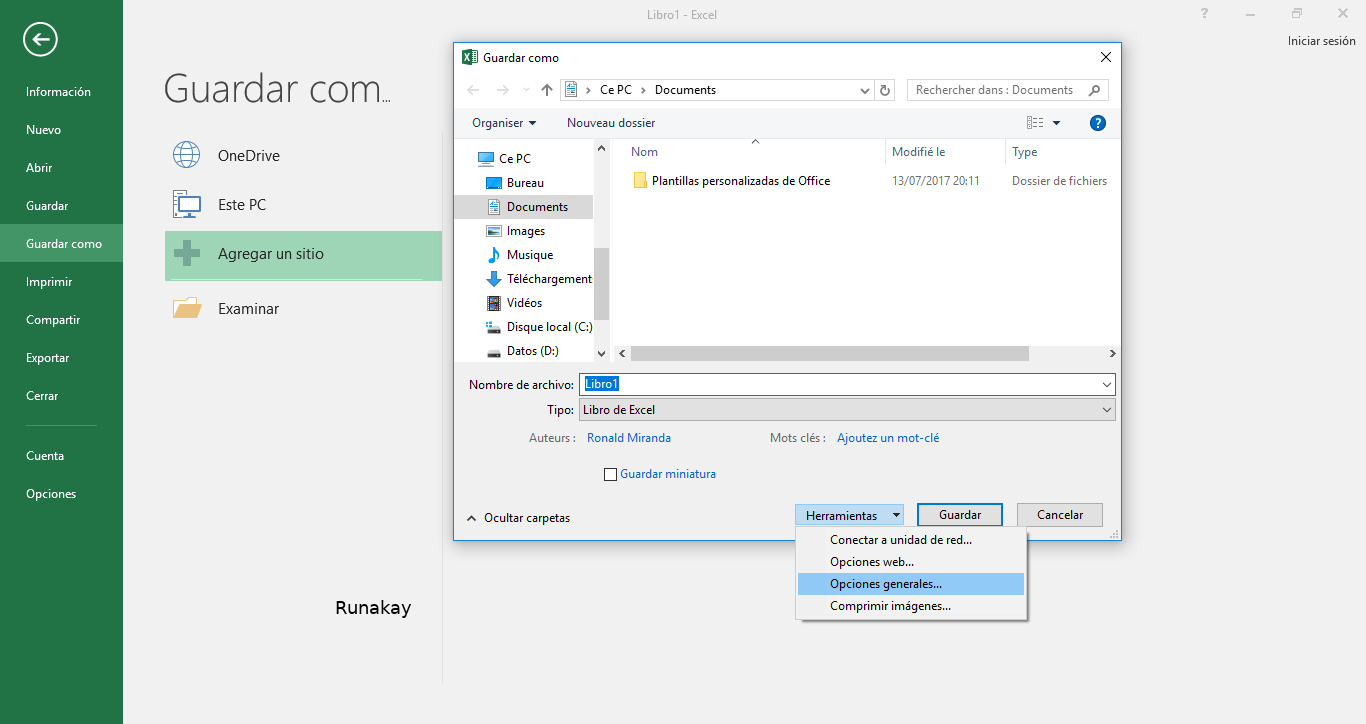Toggle the Herramientas dropdown button
The image size is (1366, 724).
850,516
